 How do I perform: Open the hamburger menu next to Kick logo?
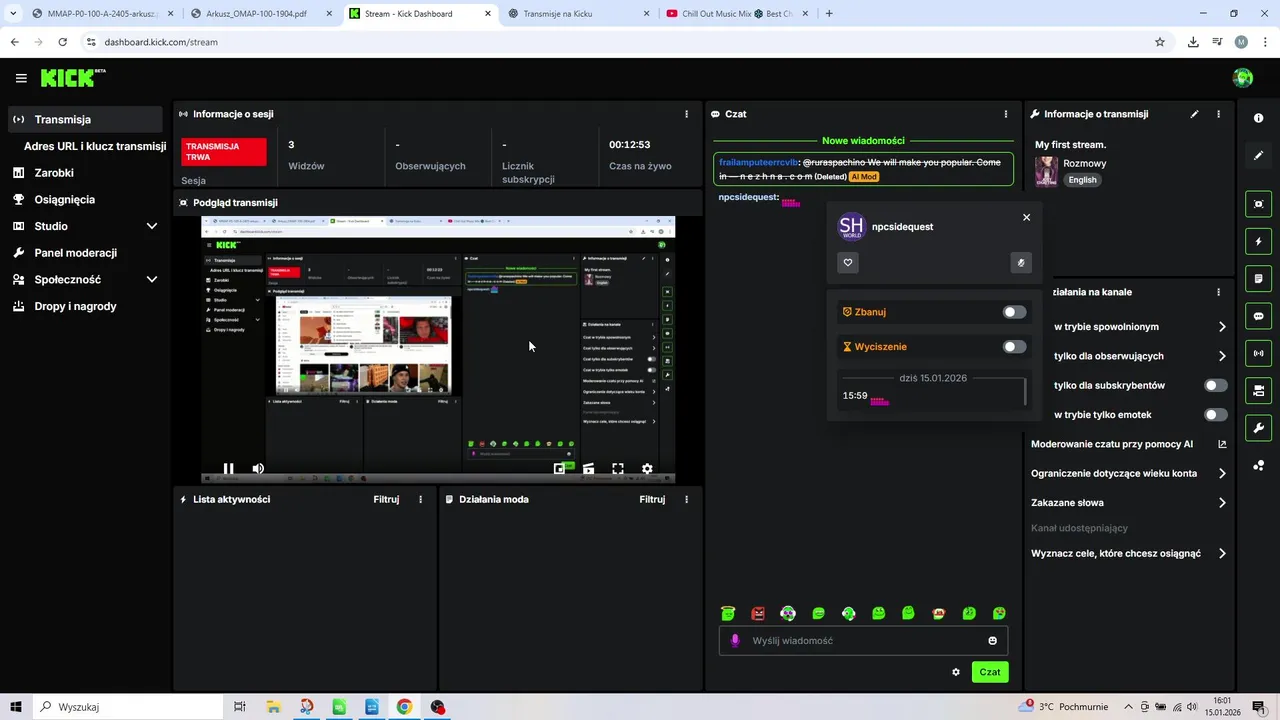(21, 78)
